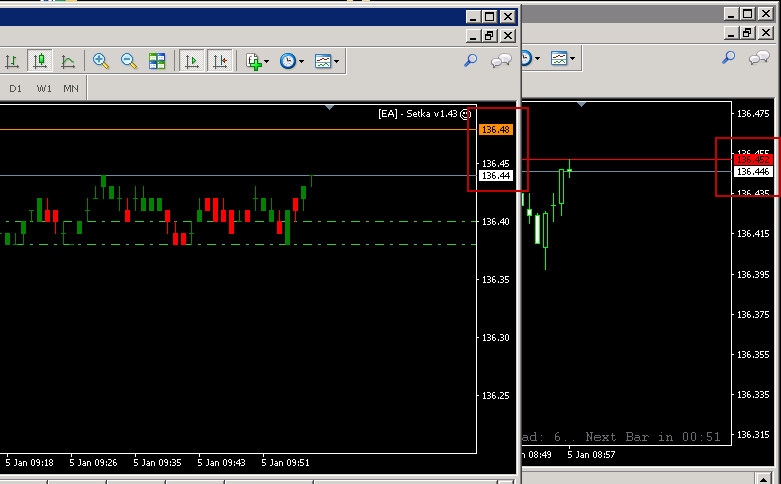Restore the inner chart window in left terminal
Image resolution: width=781 pixels, height=484 pixels.
pos(489,35)
